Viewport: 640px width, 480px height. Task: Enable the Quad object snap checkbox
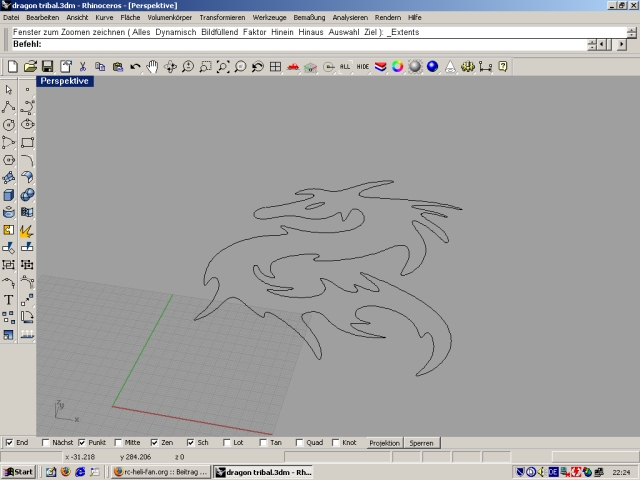(299, 442)
